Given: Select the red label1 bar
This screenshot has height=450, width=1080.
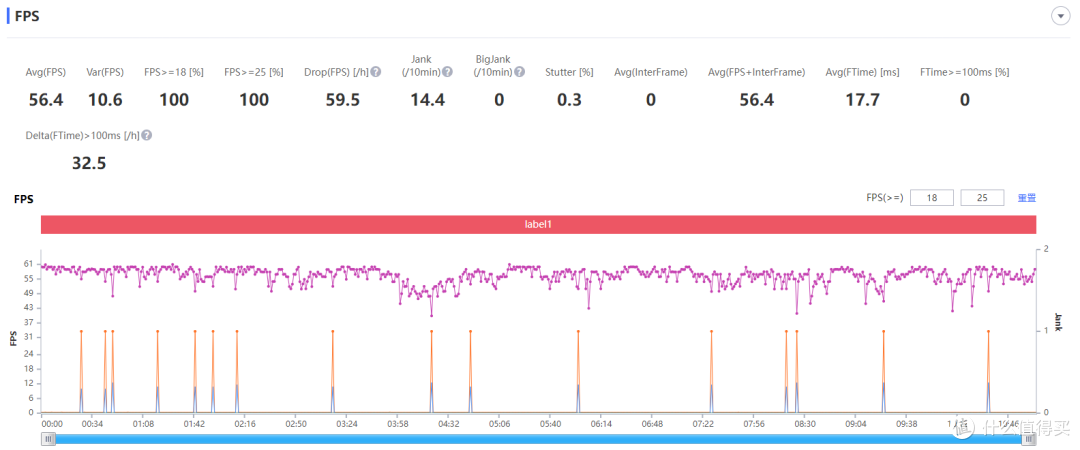Looking at the screenshot, I should point(538,225).
